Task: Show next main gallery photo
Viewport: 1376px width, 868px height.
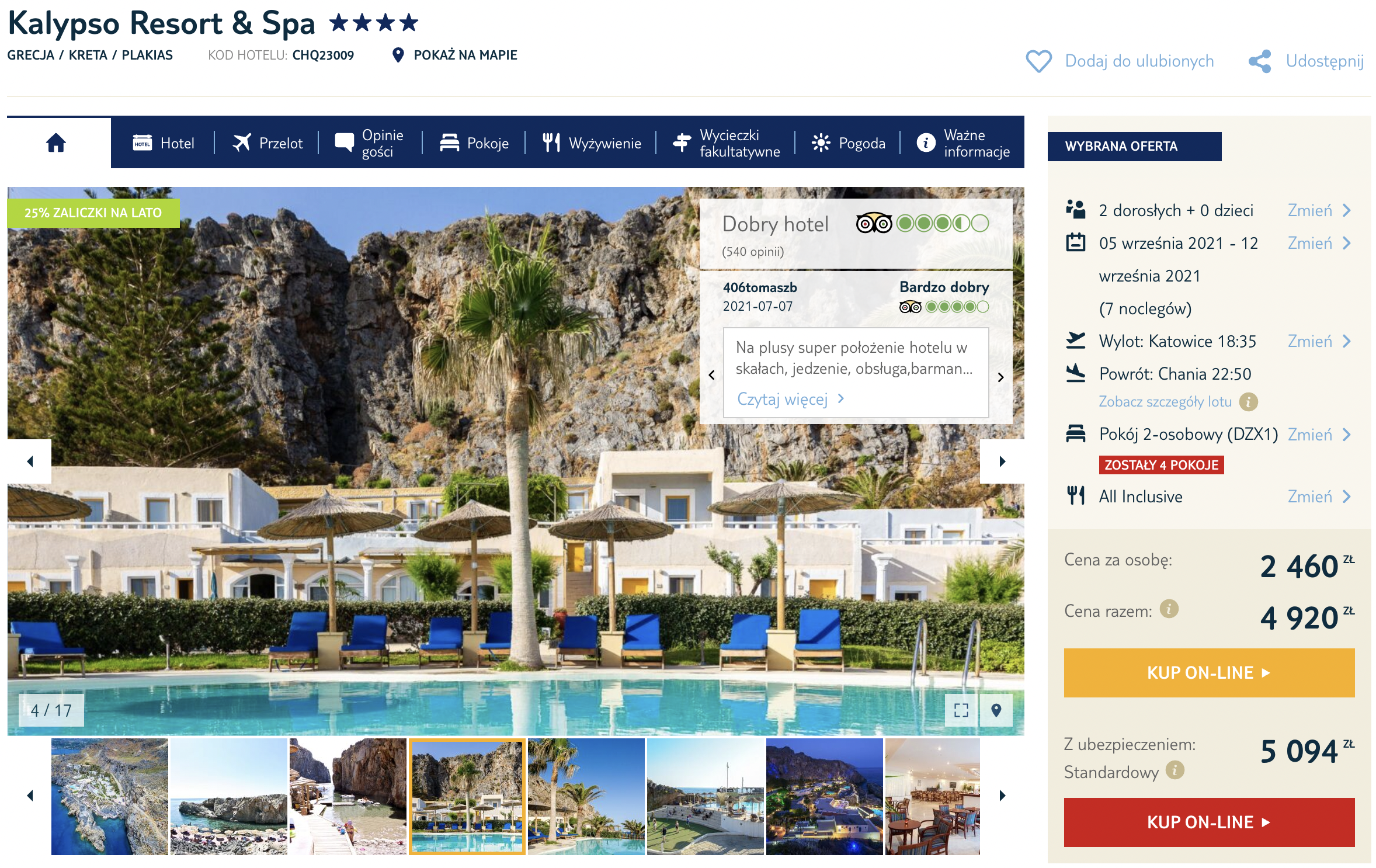Action: point(1002,461)
